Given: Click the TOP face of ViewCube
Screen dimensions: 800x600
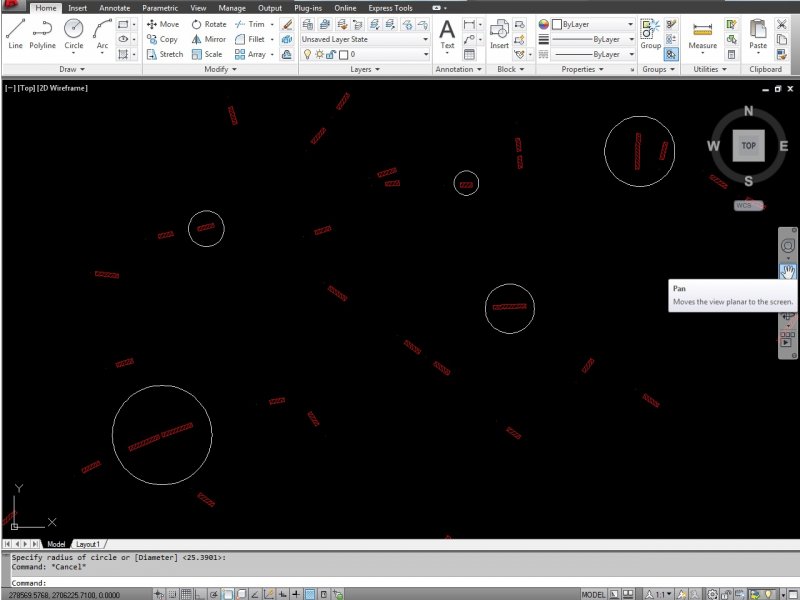Looking at the screenshot, I should tap(748, 146).
